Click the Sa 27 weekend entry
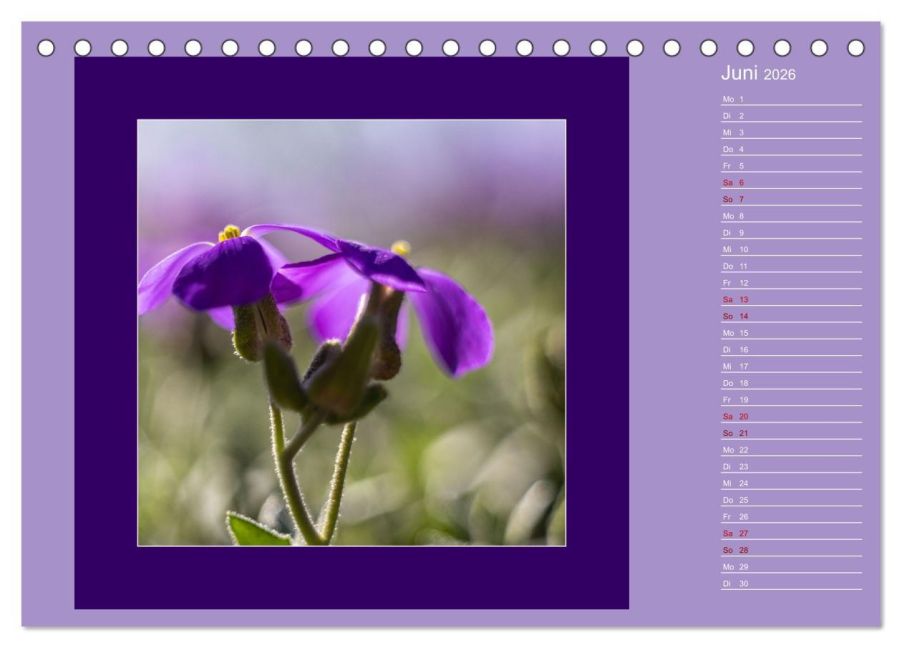This screenshot has width=902, height=648. pos(735,533)
